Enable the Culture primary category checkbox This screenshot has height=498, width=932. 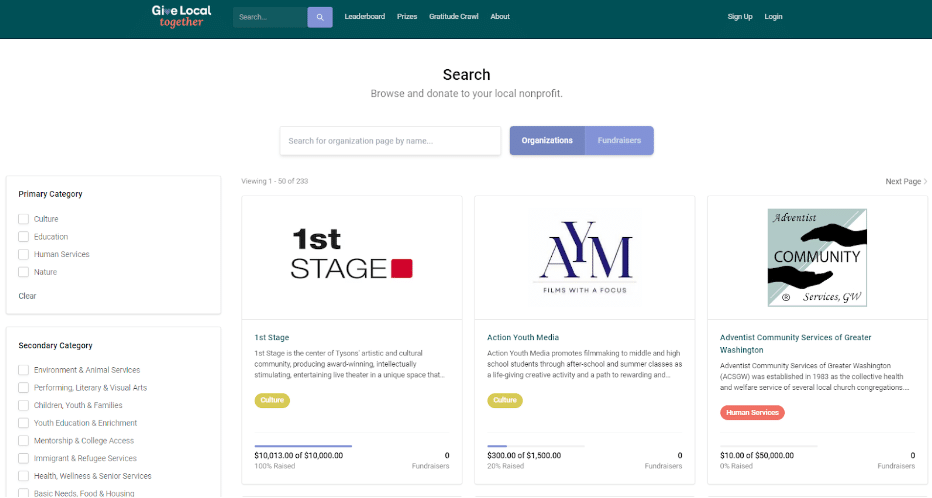(24, 219)
